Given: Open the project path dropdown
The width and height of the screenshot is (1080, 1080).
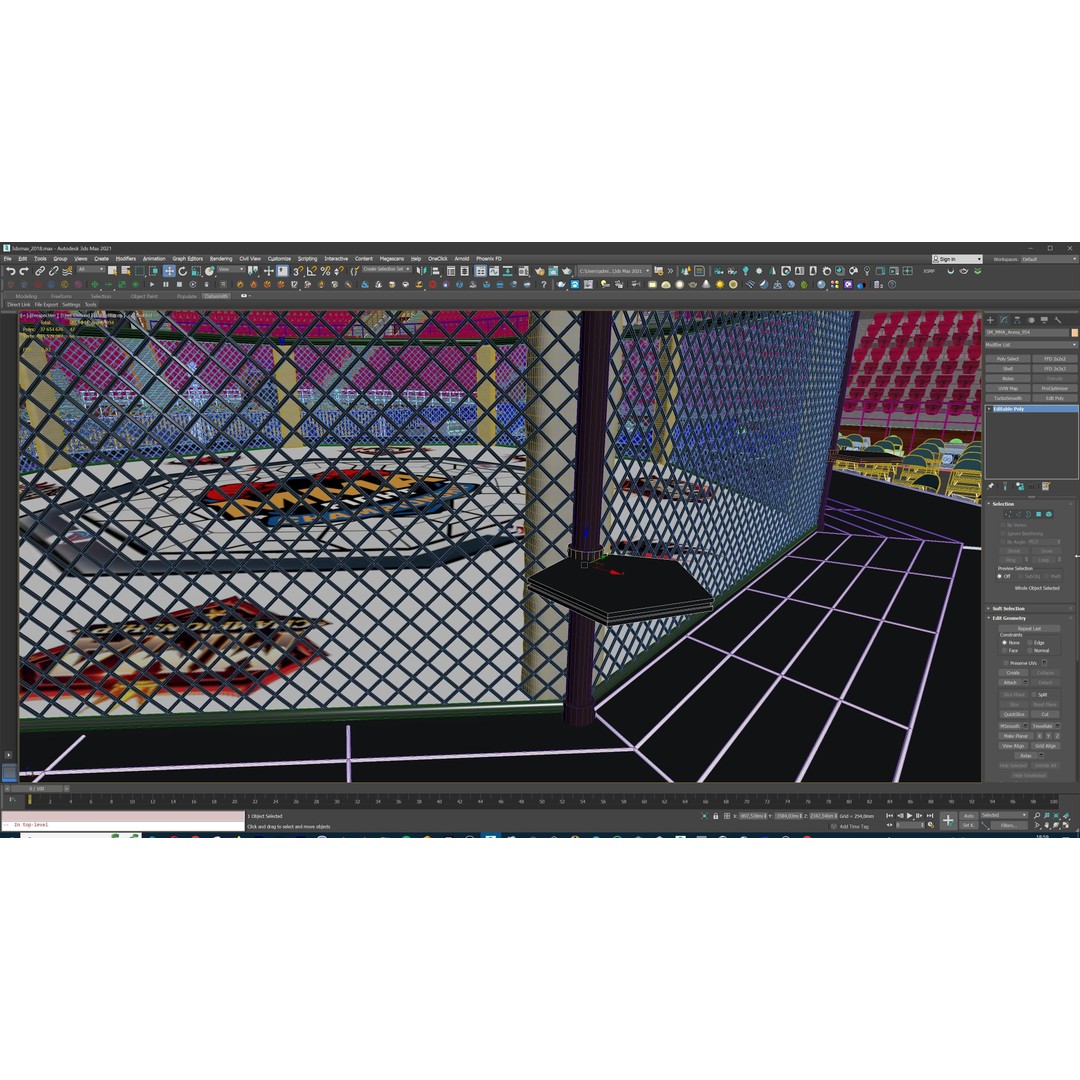Looking at the screenshot, I should tap(614, 271).
